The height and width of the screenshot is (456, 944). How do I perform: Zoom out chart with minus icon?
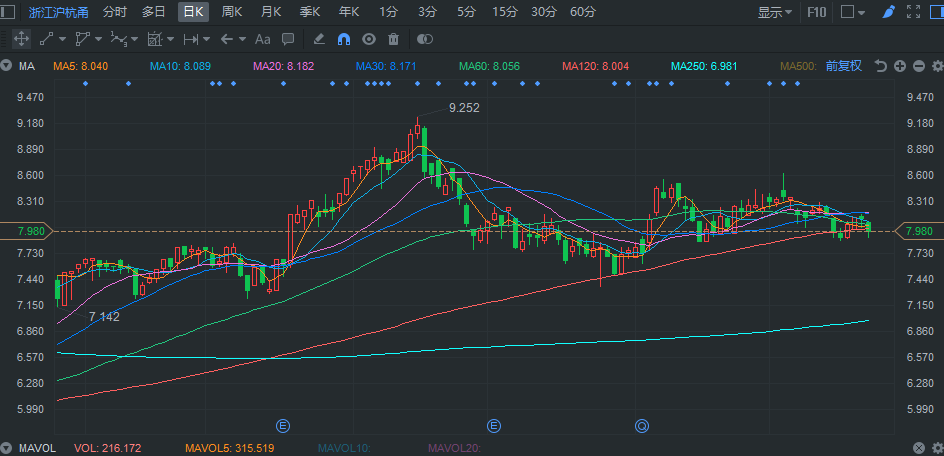point(919,66)
